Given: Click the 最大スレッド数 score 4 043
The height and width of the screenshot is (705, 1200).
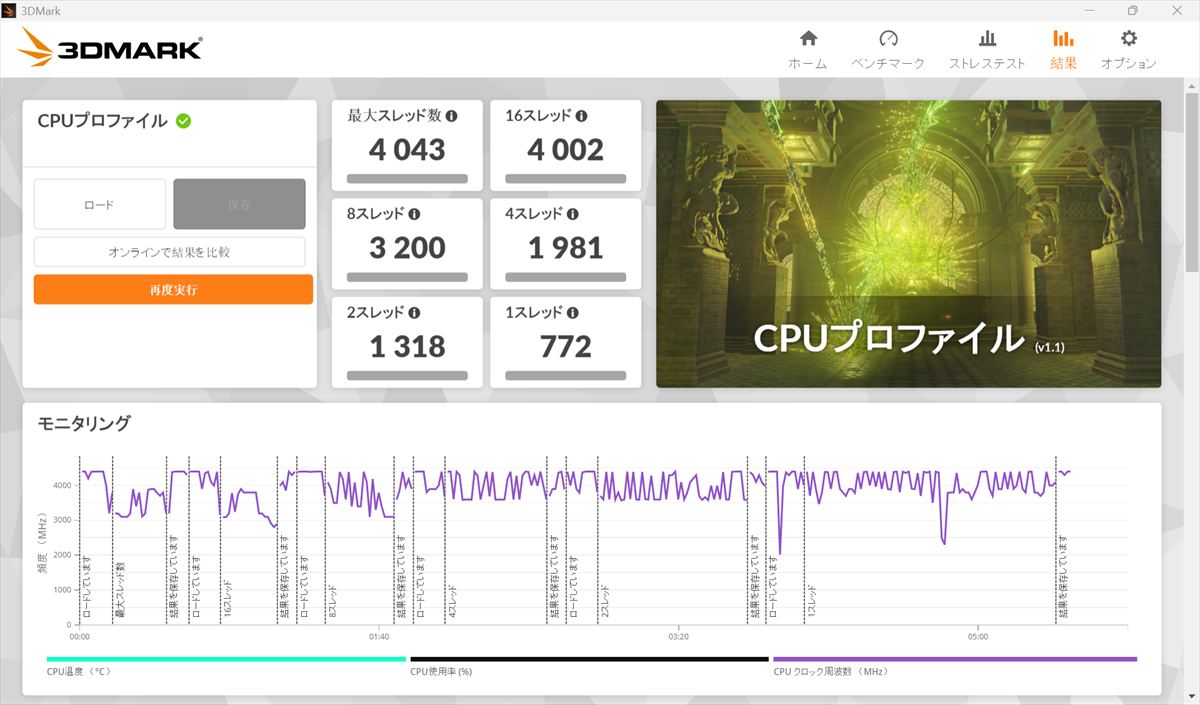Looking at the screenshot, I should coord(407,150).
